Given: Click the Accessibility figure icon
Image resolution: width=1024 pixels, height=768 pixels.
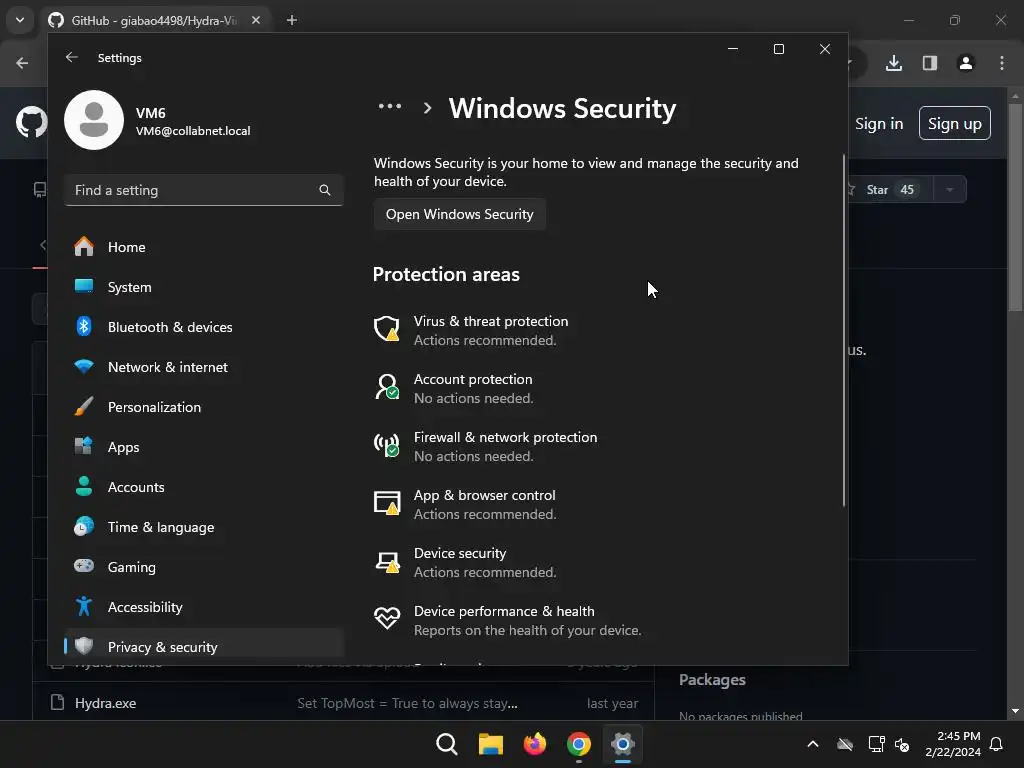Looking at the screenshot, I should pyautogui.click(x=84, y=606).
